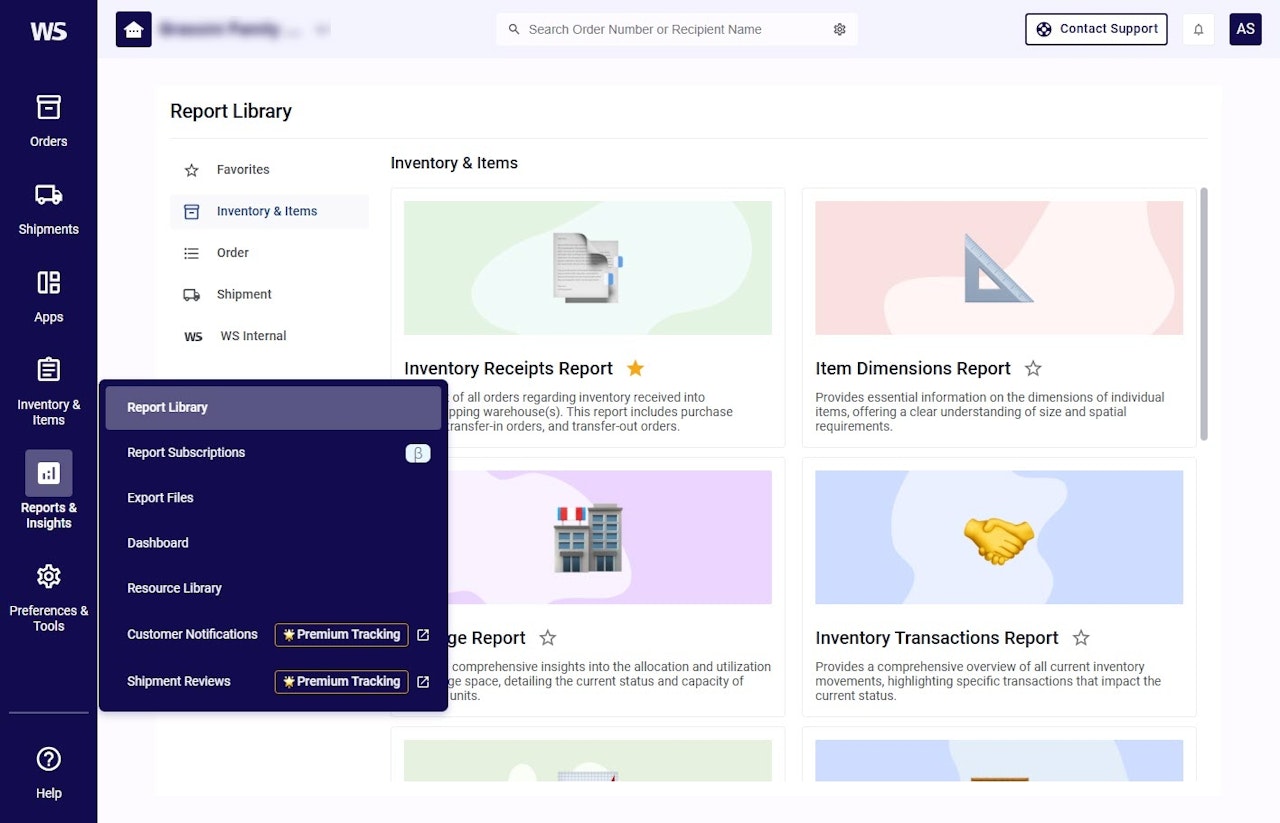Switch to the Order report category
1280x823 pixels.
269,253
